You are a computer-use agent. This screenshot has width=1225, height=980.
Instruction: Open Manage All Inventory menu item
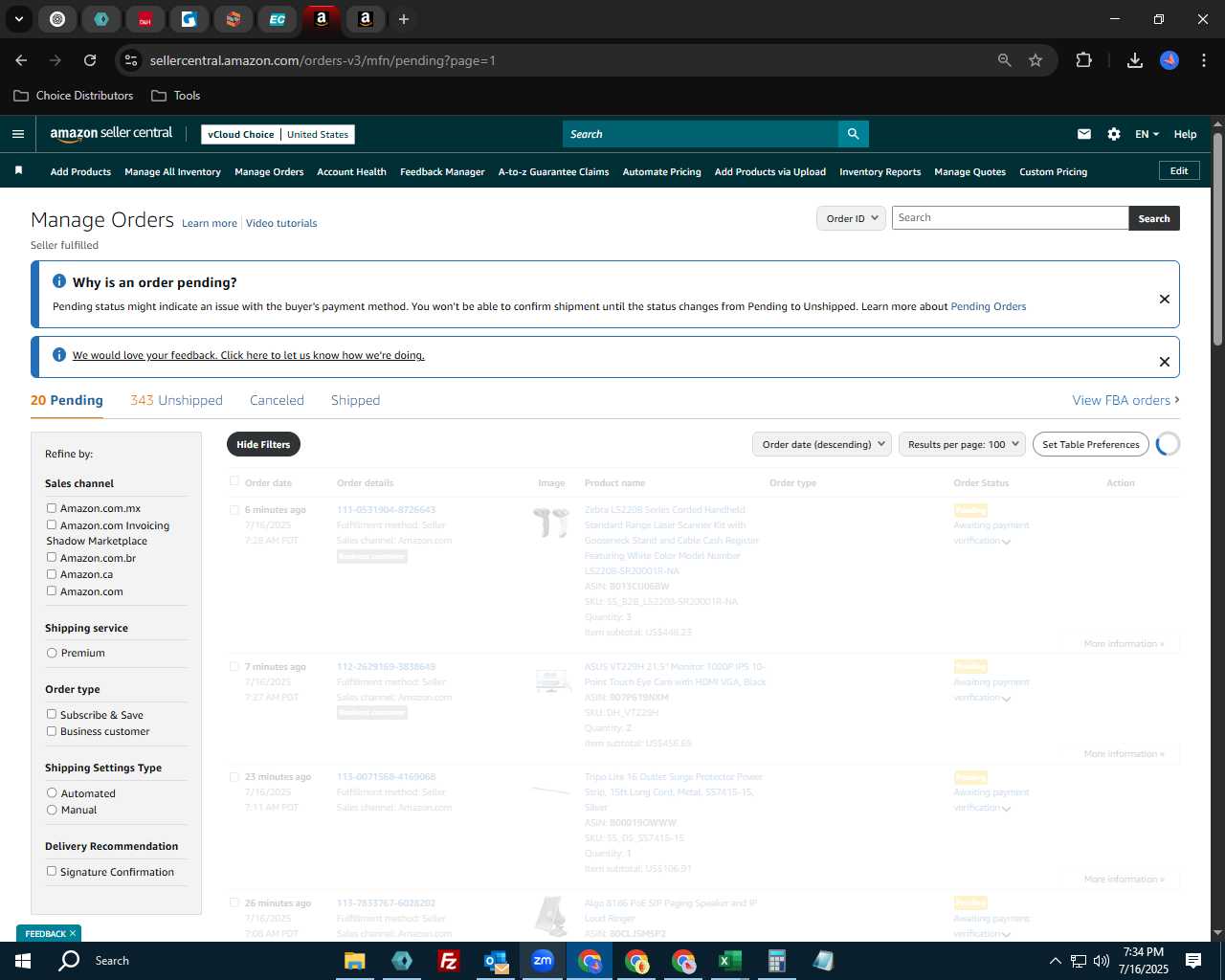click(x=172, y=171)
